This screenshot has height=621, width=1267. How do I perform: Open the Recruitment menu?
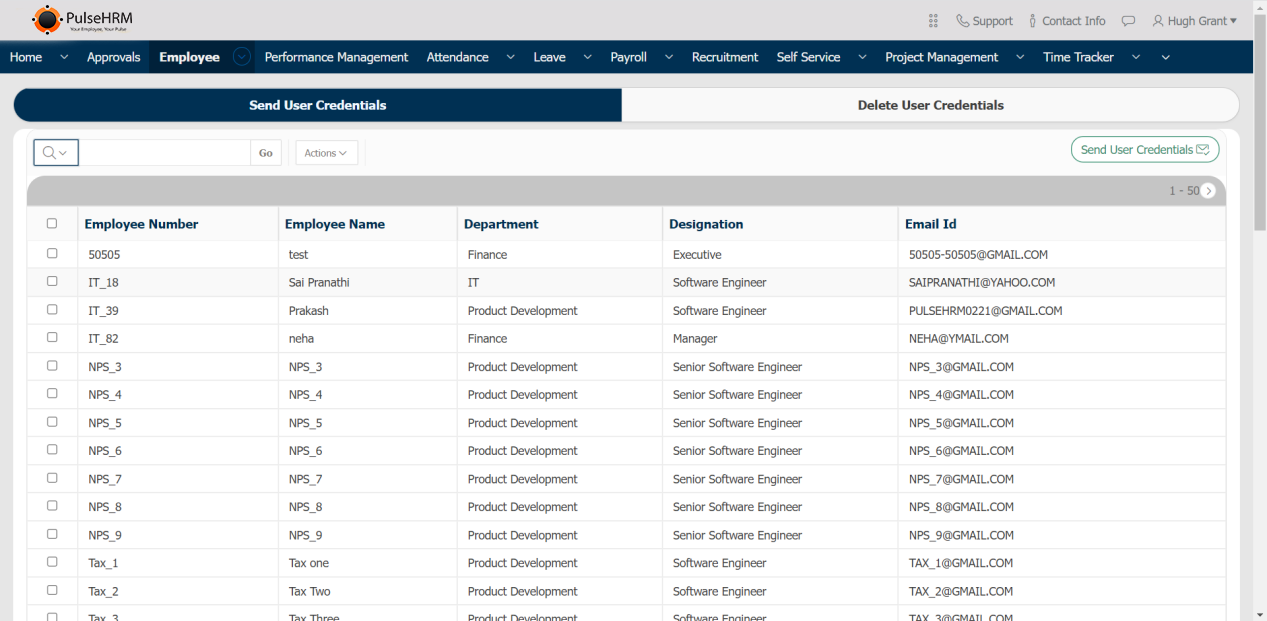724,57
